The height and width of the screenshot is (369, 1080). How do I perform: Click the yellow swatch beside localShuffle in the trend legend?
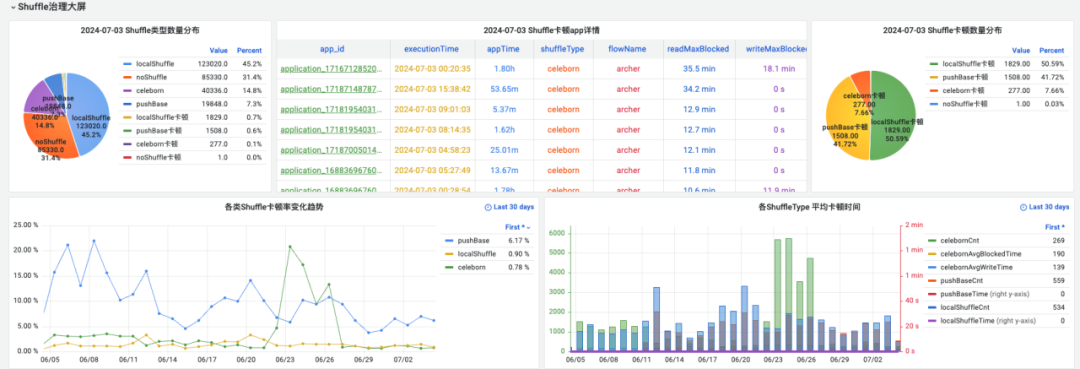pos(449,254)
